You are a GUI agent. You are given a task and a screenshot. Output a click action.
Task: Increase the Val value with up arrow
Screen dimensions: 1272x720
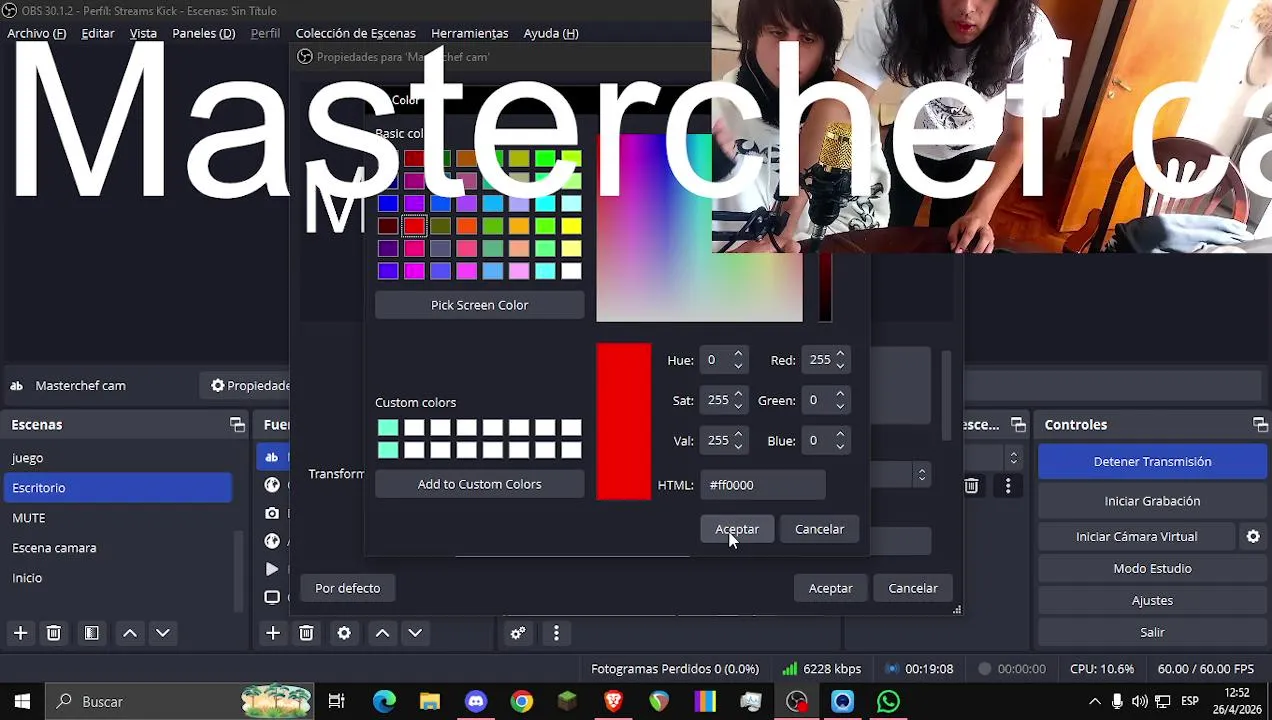pyautogui.click(x=738, y=435)
